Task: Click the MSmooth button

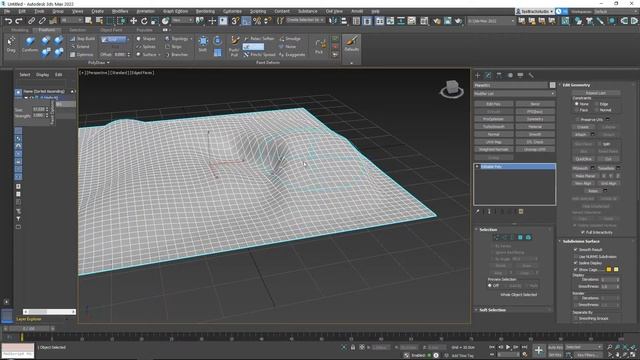Action: point(580,168)
